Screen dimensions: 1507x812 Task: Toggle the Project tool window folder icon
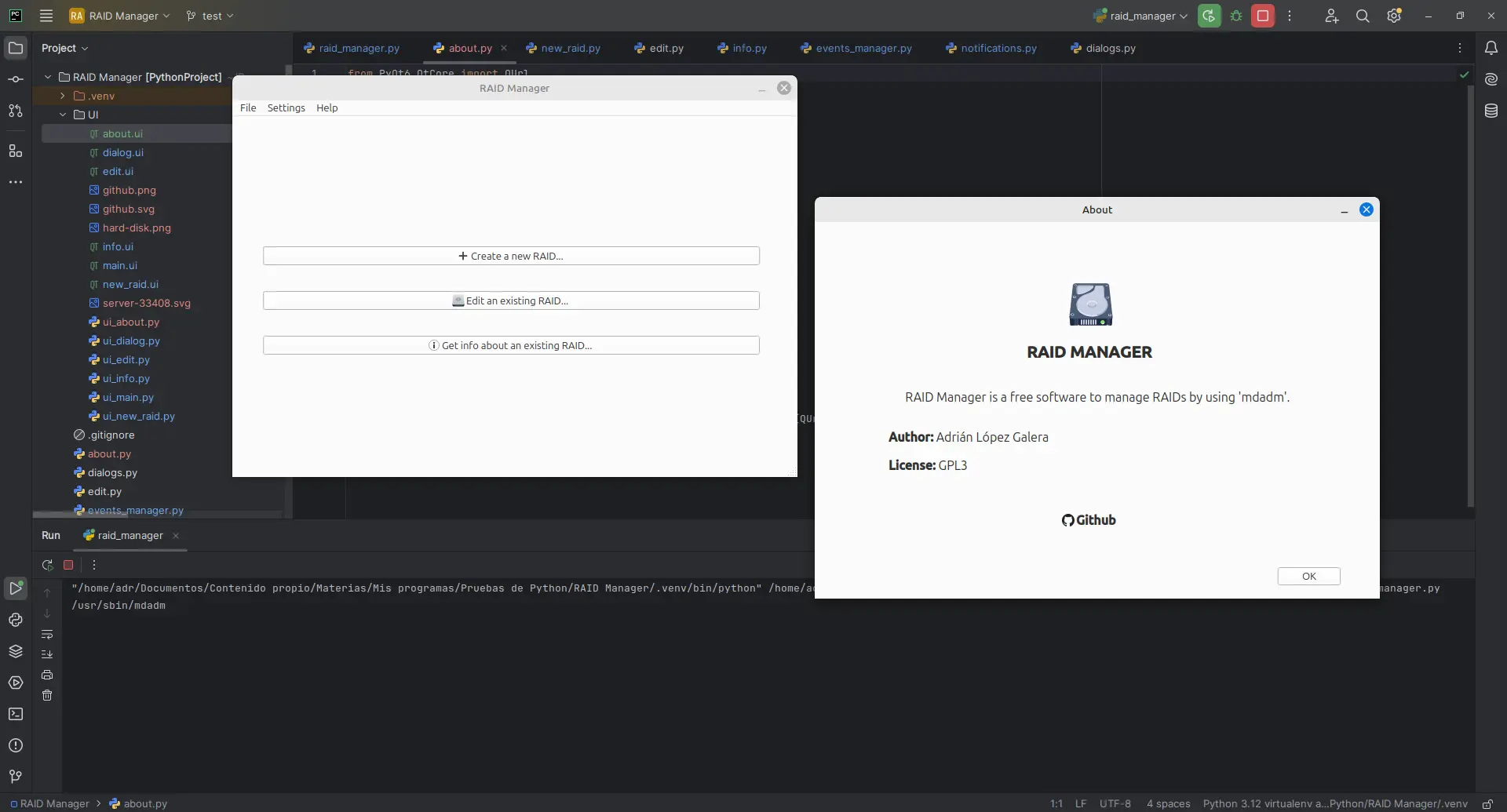coord(16,48)
